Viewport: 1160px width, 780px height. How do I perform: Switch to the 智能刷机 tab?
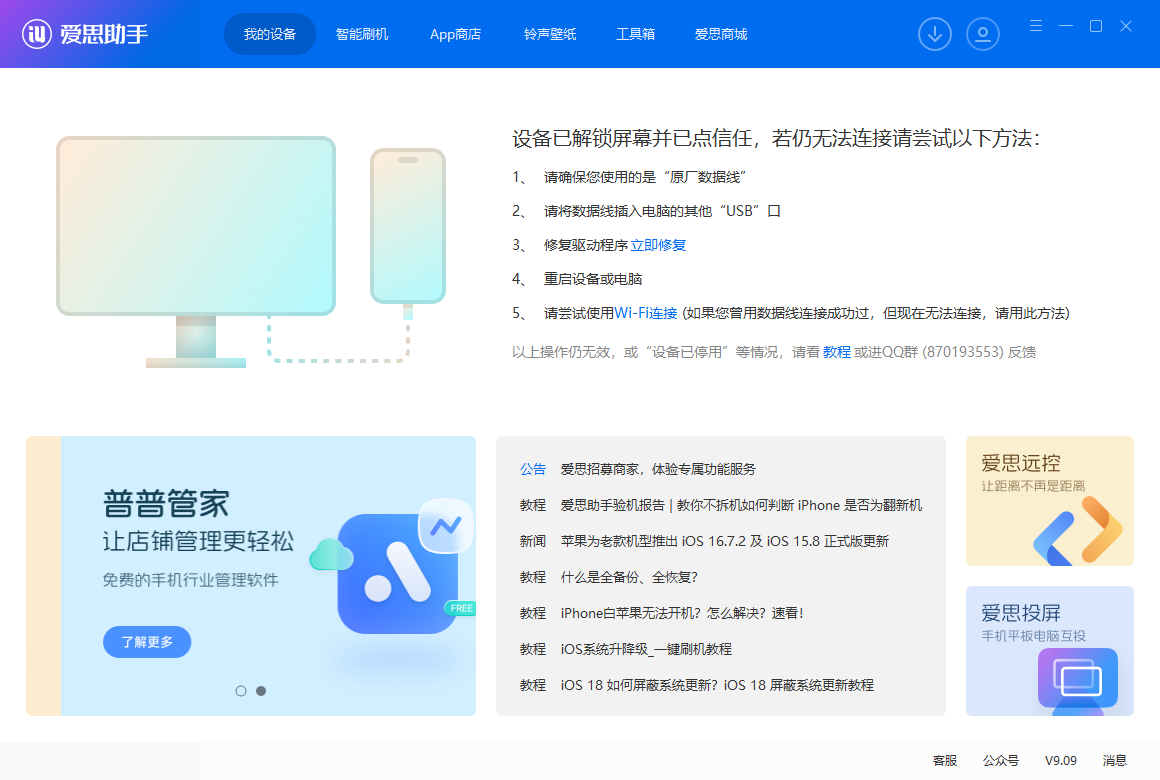[362, 33]
